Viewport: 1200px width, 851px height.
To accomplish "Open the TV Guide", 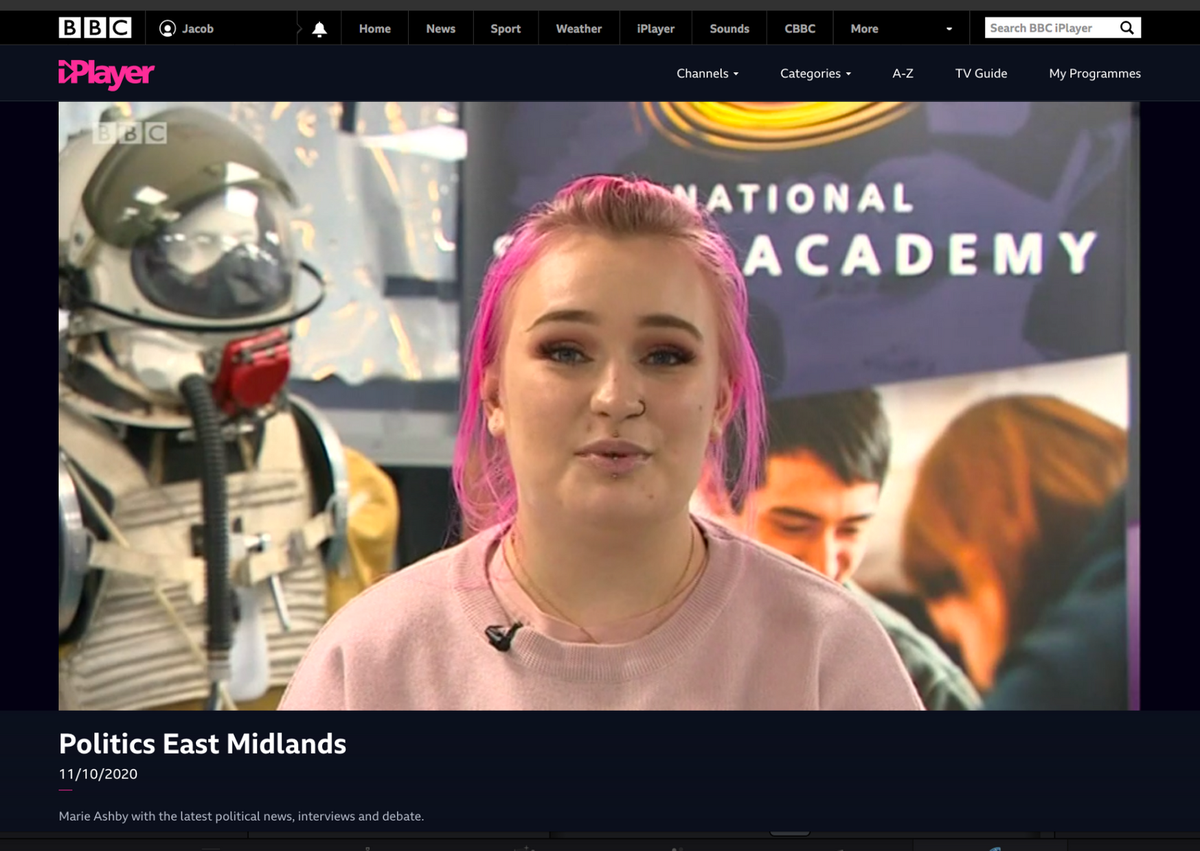I will point(981,73).
